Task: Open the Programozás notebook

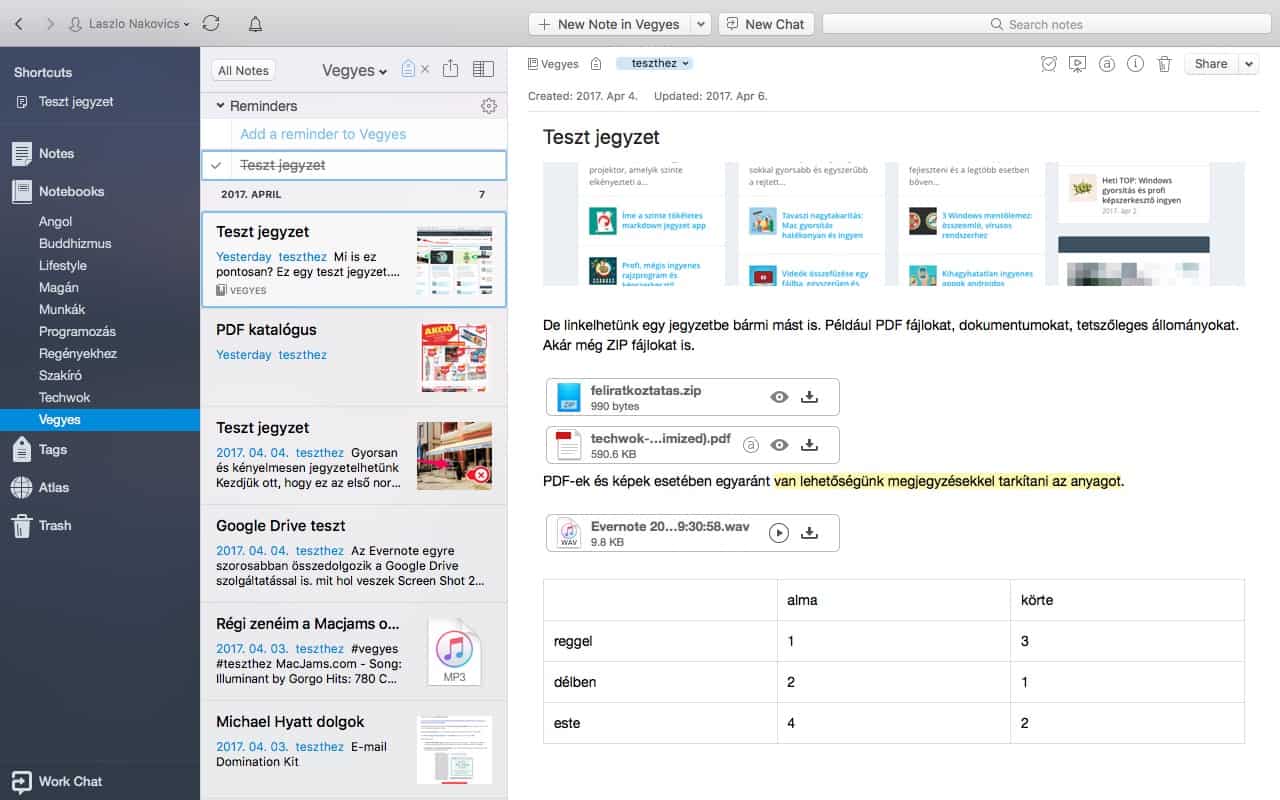Action: coord(77,331)
